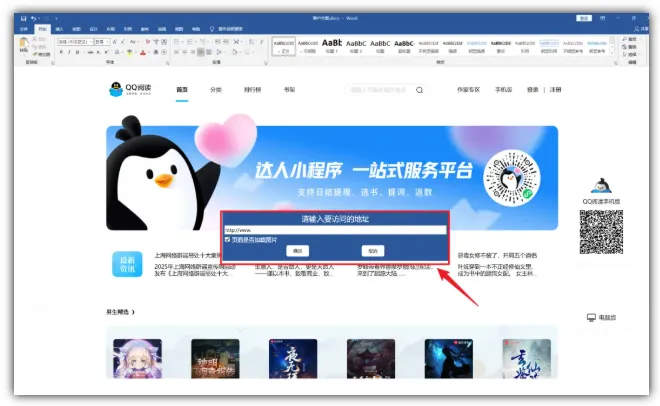
Task: Click the paragraph shading bucket icon
Action: pos(234,52)
